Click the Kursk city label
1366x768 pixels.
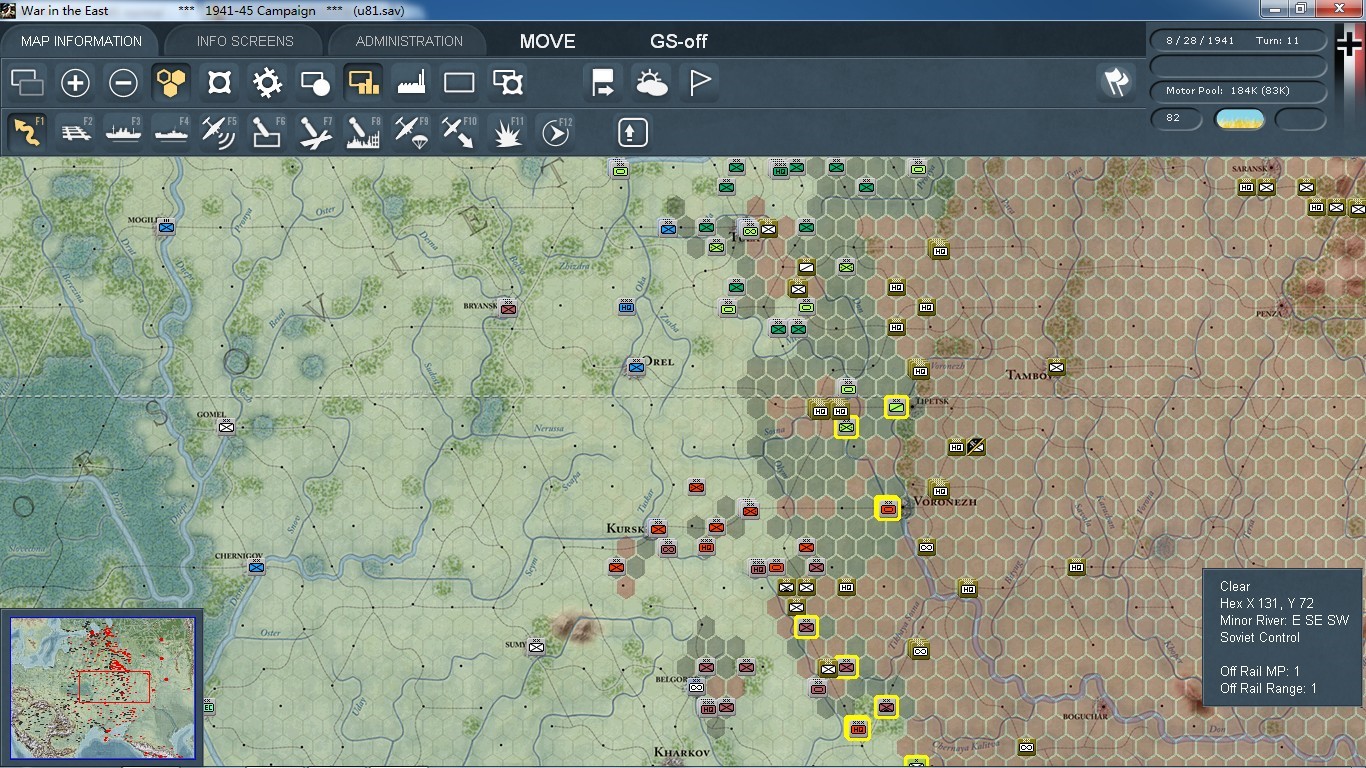626,528
